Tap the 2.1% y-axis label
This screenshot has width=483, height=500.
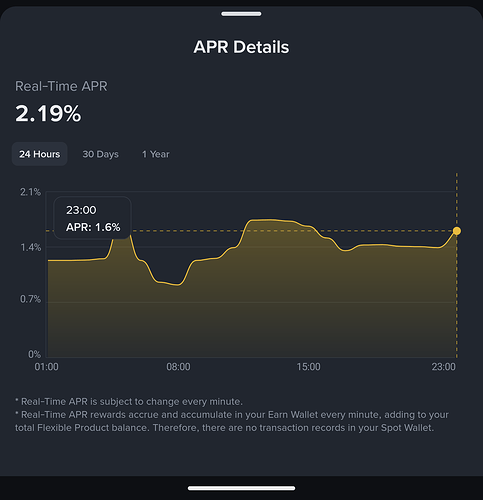pos(30,192)
